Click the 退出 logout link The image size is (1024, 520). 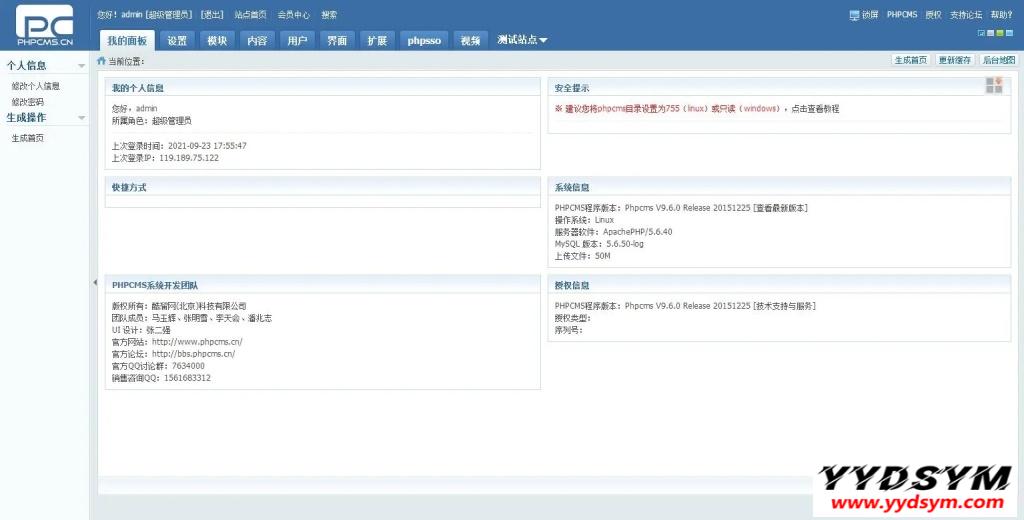coord(211,15)
